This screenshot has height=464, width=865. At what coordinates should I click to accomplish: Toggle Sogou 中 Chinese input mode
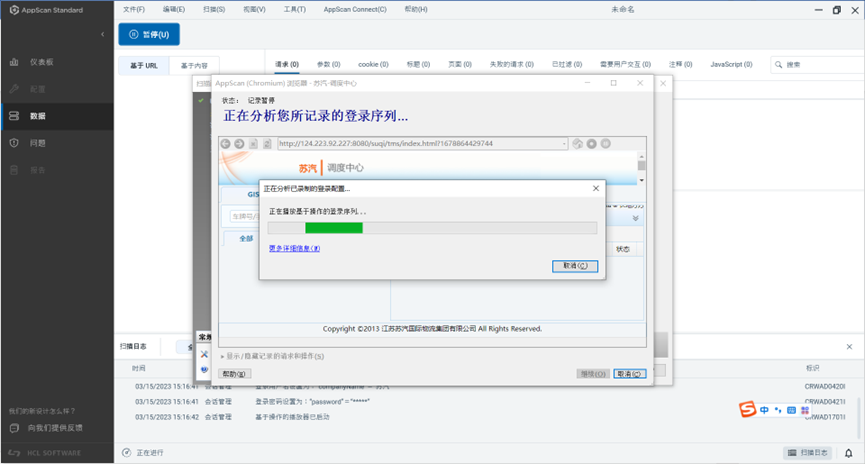764,410
